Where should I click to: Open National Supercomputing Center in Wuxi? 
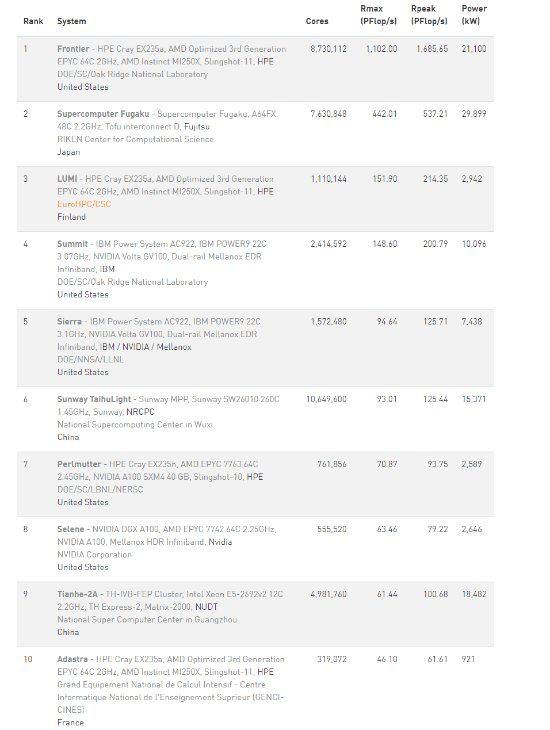click(135, 425)
